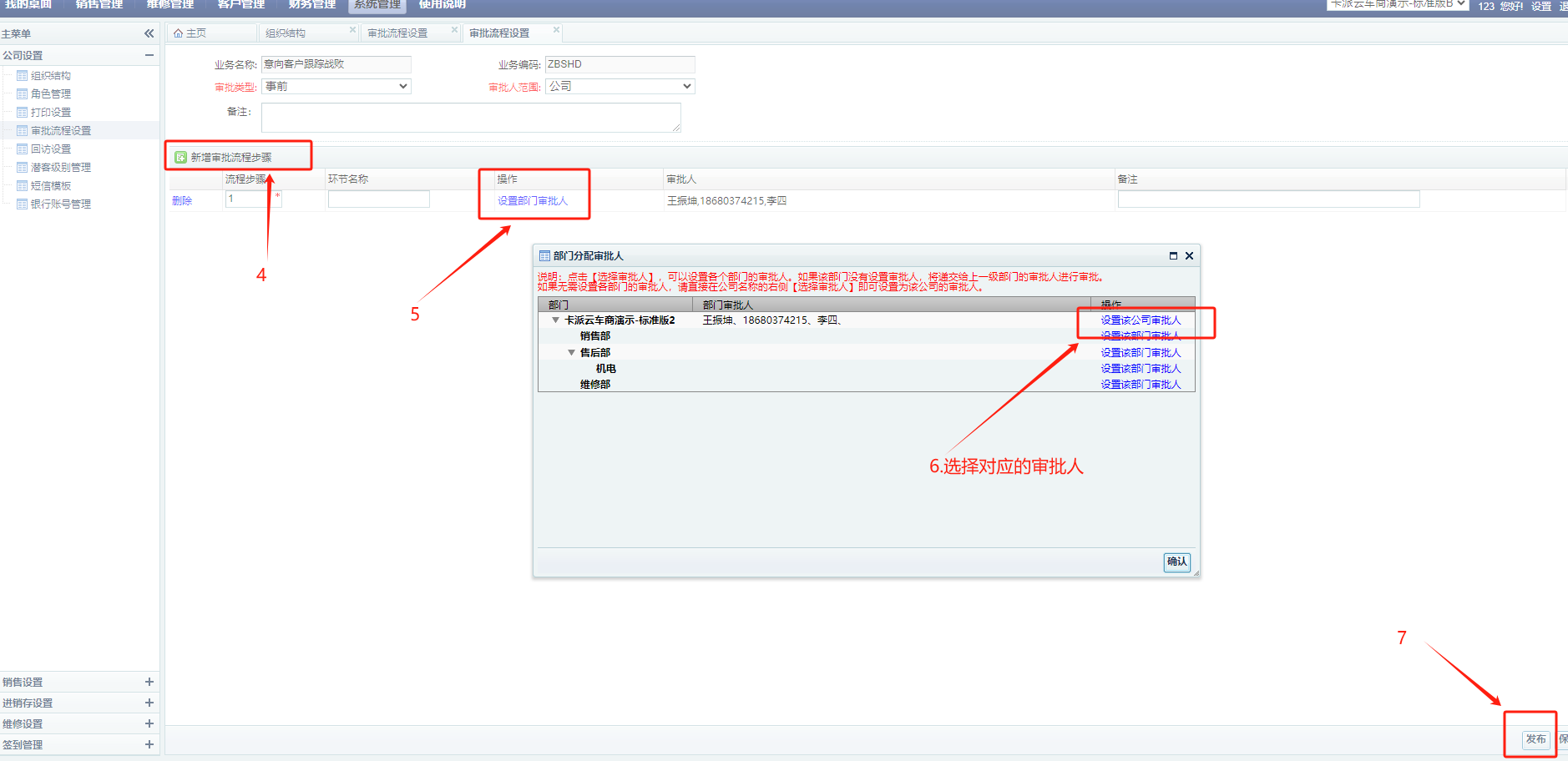Image resolution: width=1568 pixels, height=761 pixels.
Task: Maximize the department approver dialog
Action: point(1173,256)
